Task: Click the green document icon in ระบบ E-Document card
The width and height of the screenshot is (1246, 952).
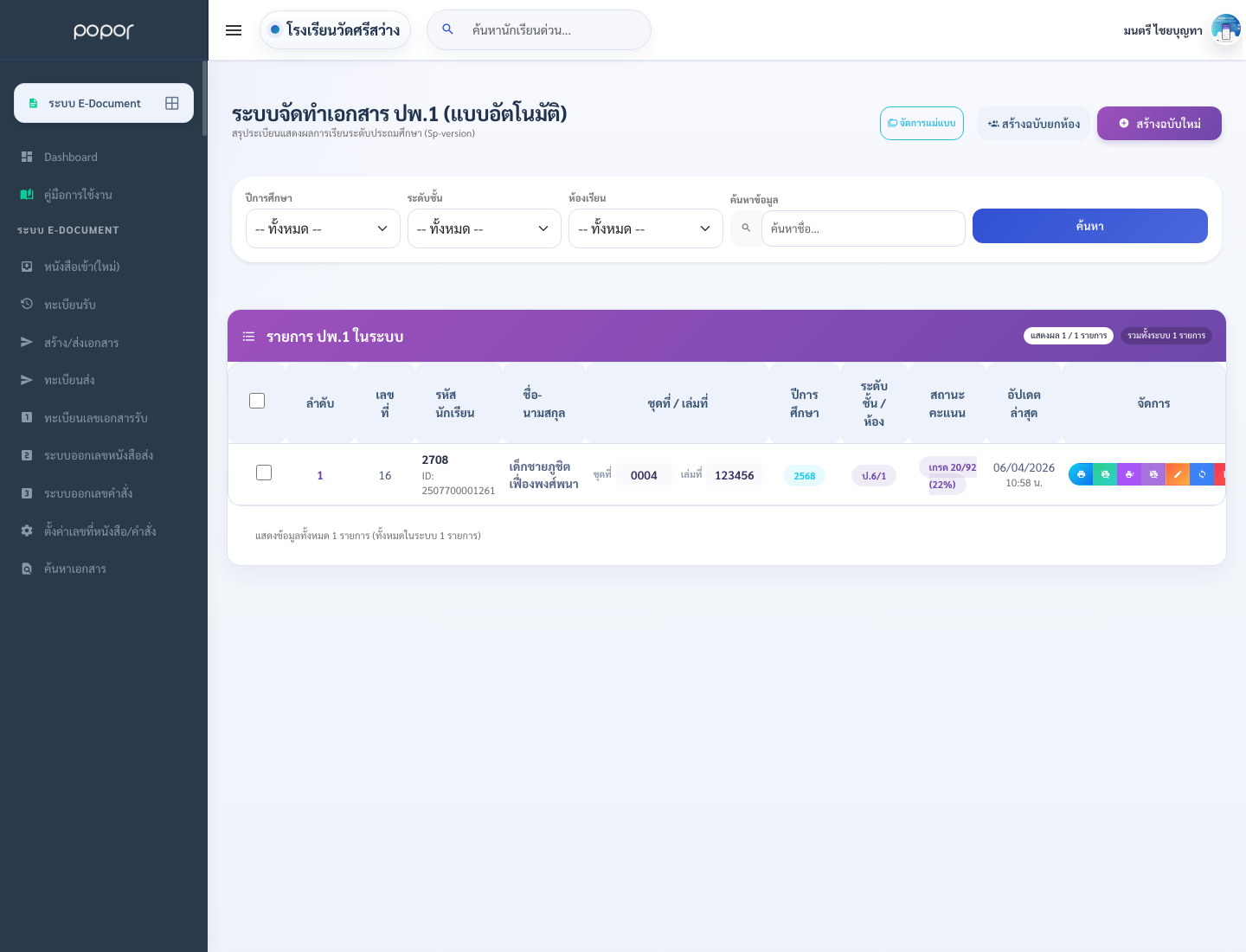Action: 33,103
